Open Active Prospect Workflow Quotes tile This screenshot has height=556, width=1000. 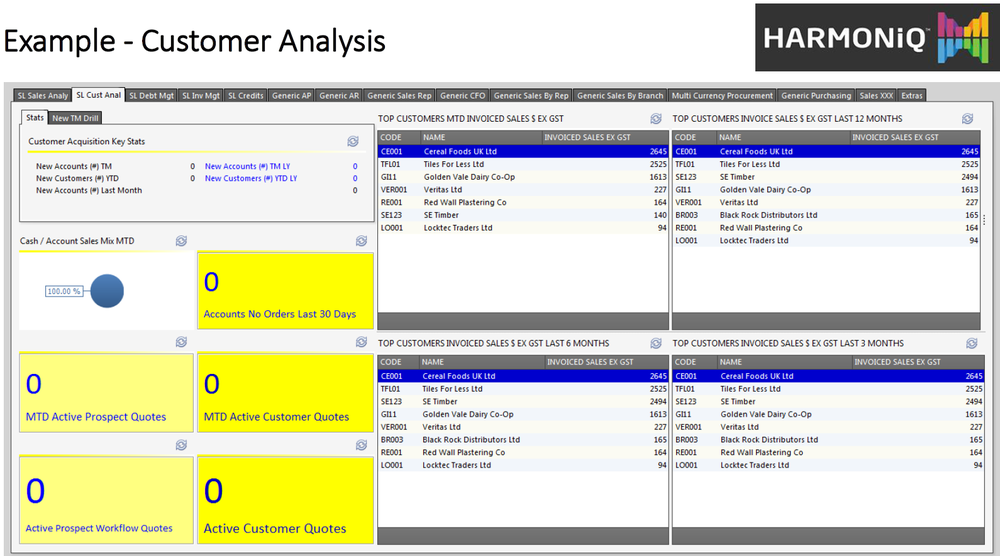point(107,500)
